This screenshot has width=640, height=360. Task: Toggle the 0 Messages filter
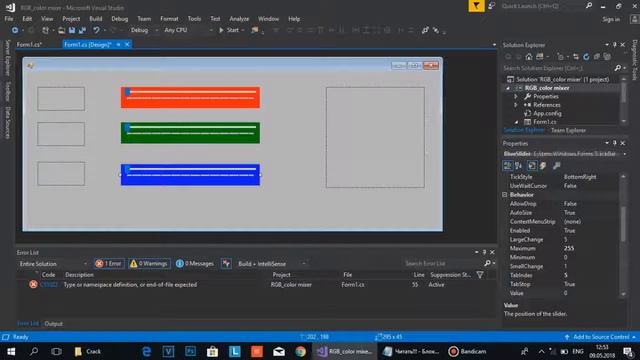(195, 264)
